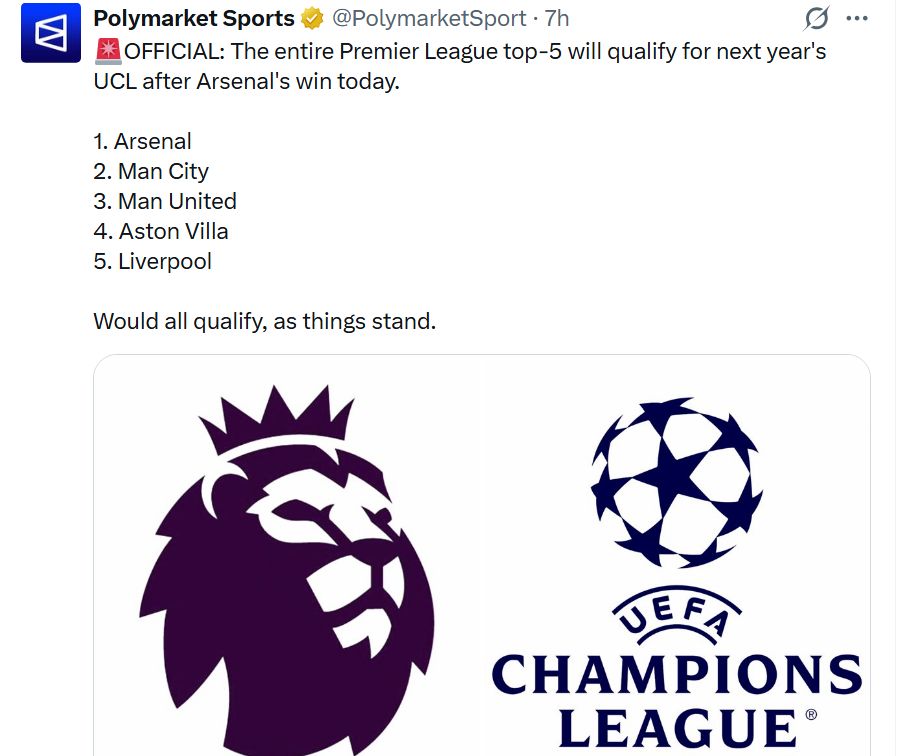
Task: Click the Champions League starball logo
Action: pos(677,482)
